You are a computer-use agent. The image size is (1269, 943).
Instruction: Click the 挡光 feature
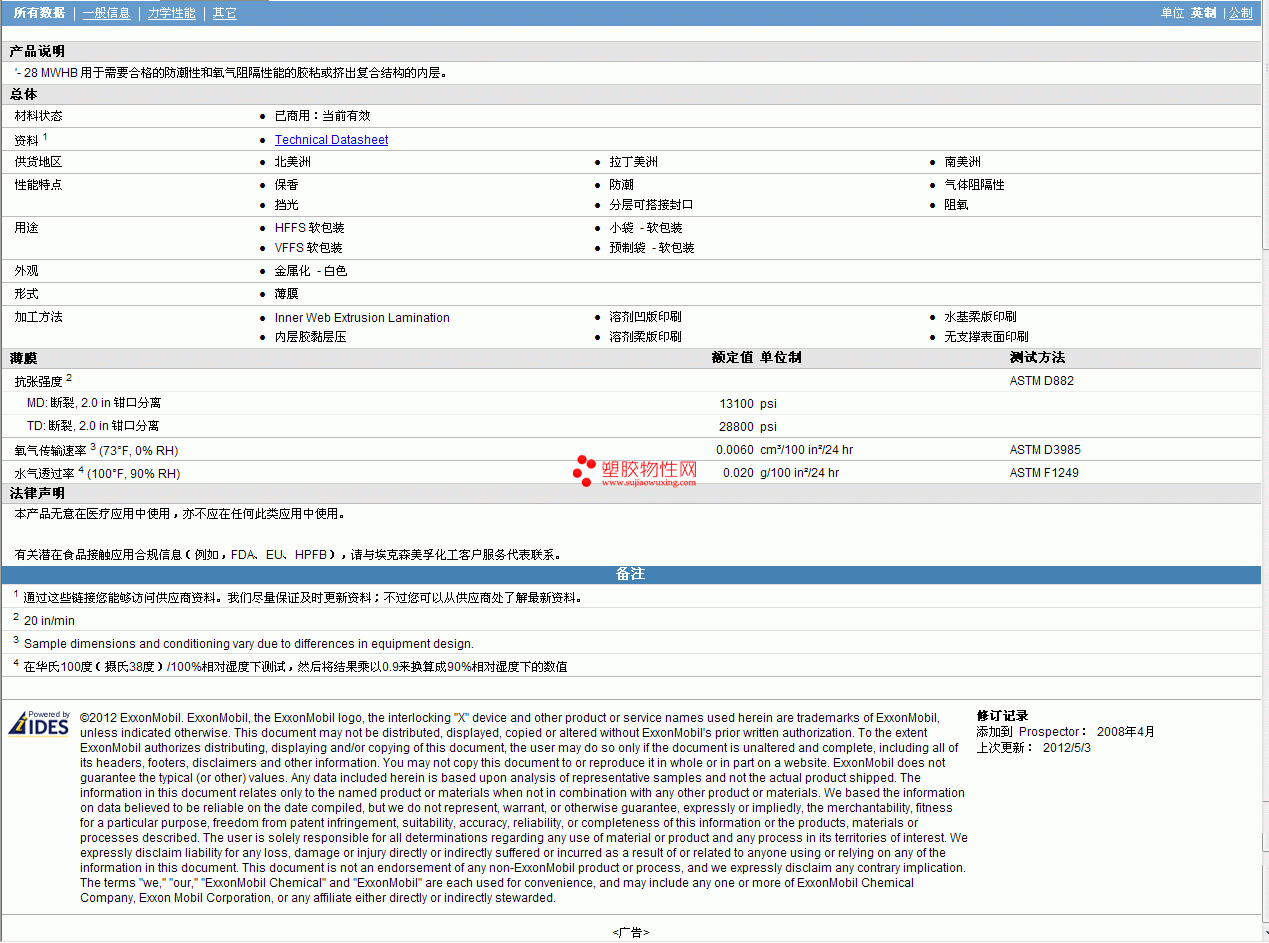[x=287, y=205]
